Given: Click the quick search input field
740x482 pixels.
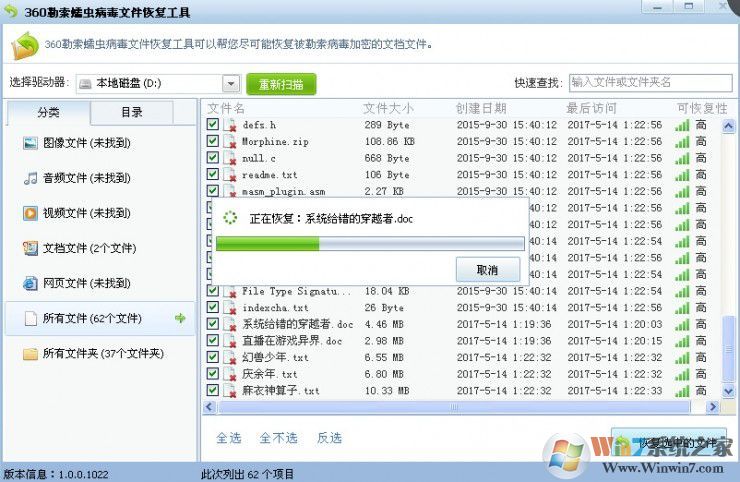Looking at the screenshot, I should 650,83.
